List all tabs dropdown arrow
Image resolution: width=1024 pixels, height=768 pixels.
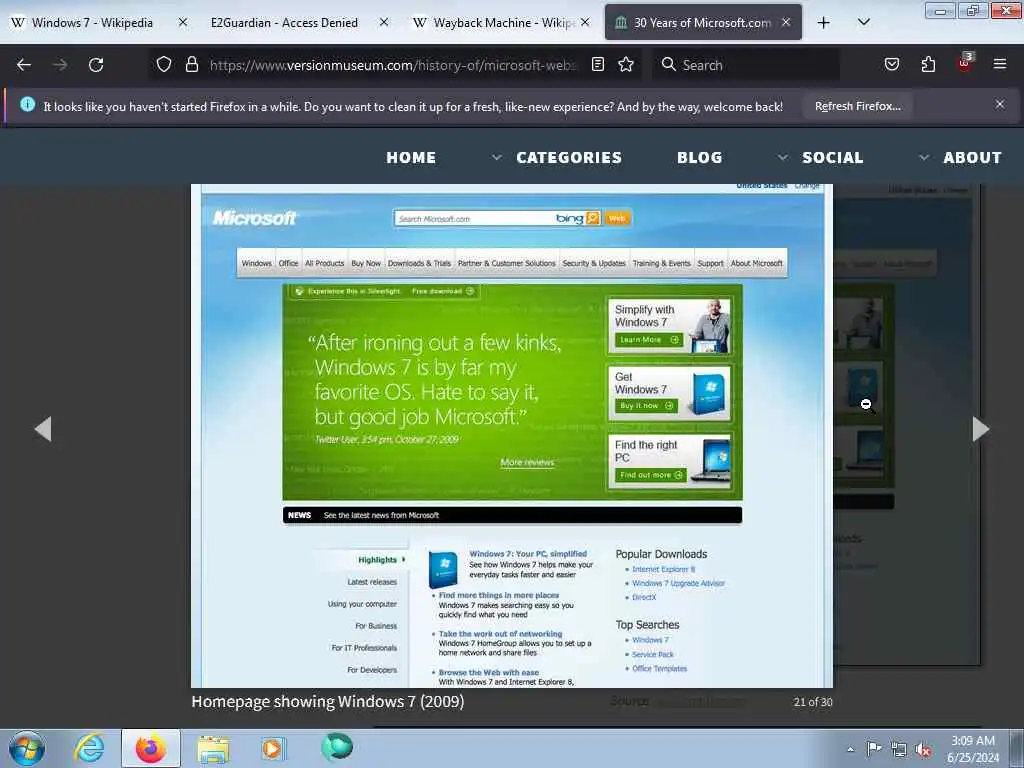(x=863, y=23)
